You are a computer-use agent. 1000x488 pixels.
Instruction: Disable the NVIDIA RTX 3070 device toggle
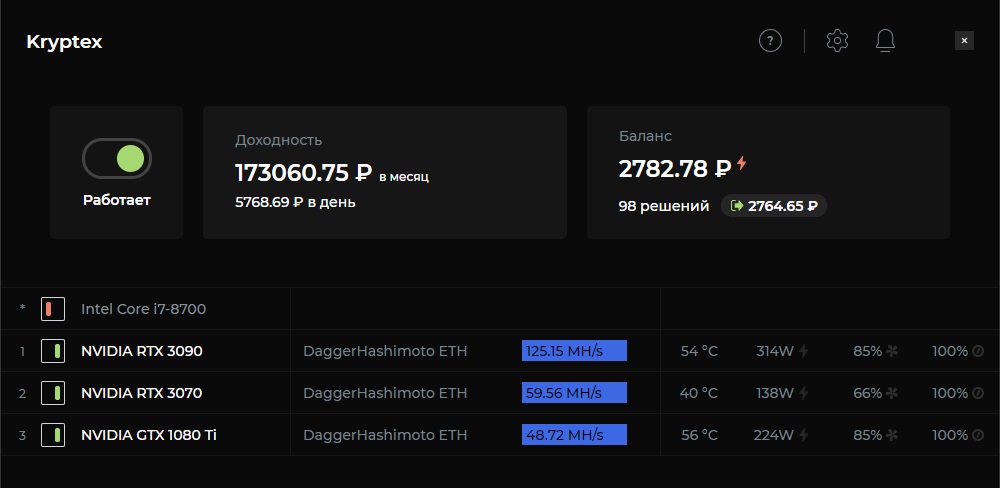(x=53, y=393)
